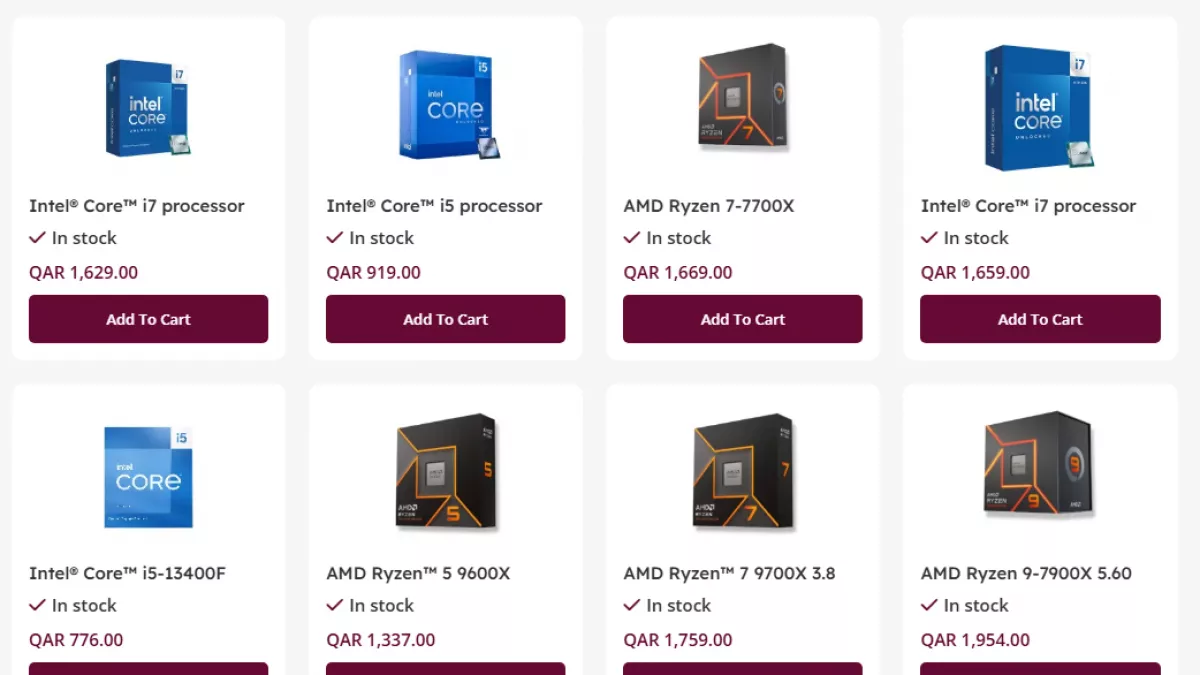
Task: Open the Intel Core i7 box image priced QAR 1,629.00
Action: tap(148, 108)
